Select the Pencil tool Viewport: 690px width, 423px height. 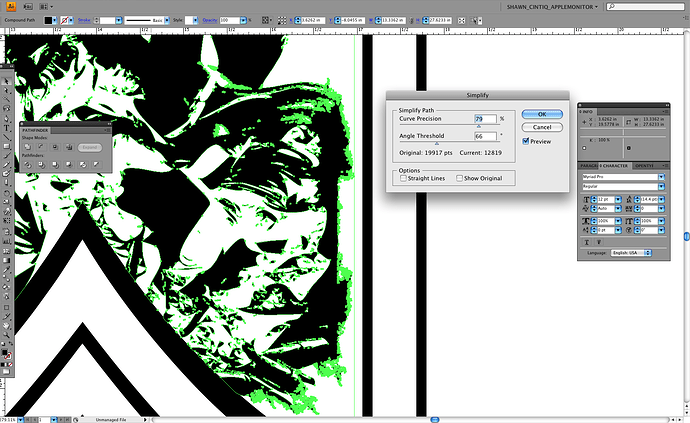(x=6, y=165)
